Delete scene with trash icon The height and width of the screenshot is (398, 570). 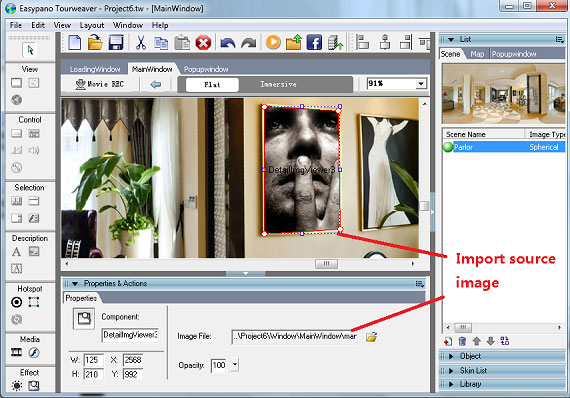(462, 341)
